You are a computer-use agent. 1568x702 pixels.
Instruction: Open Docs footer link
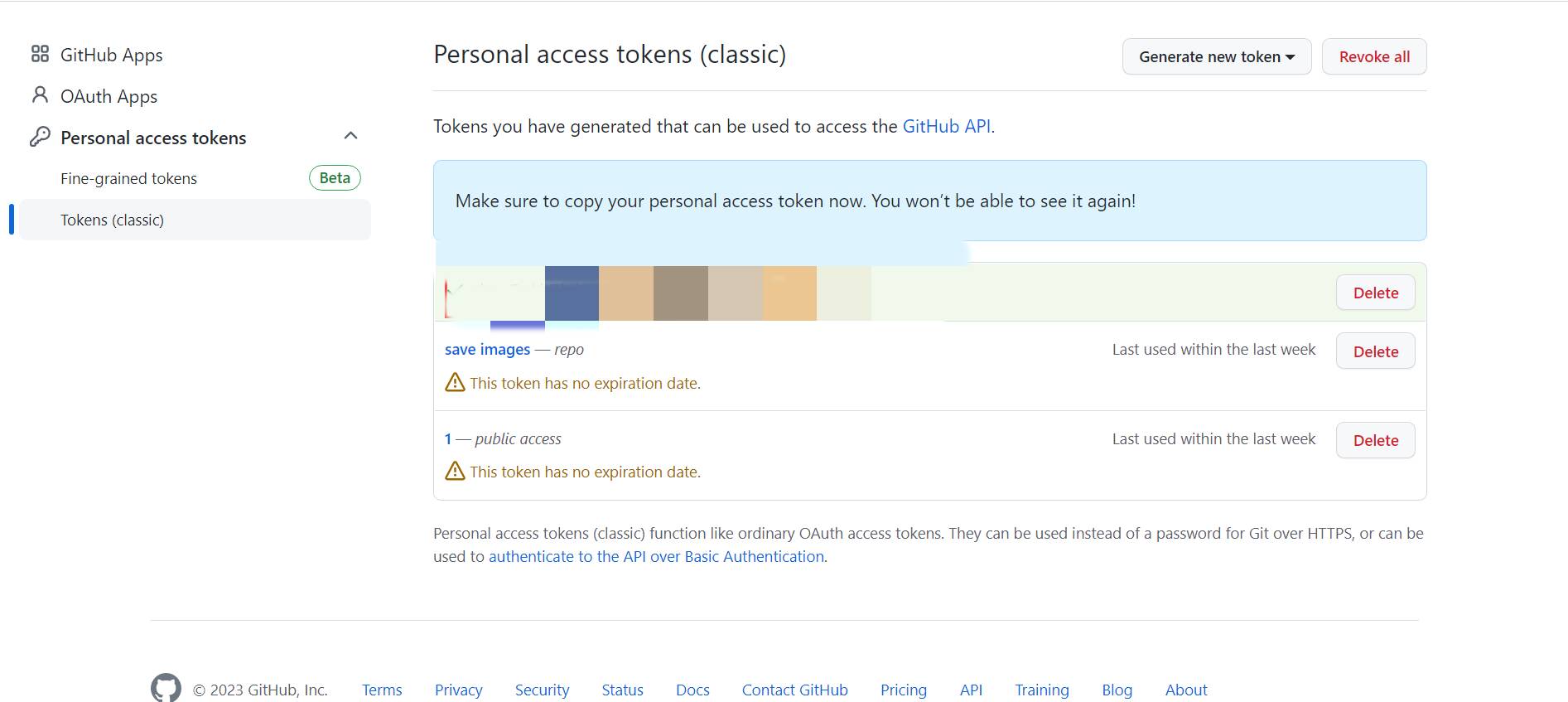click(692, 690)
